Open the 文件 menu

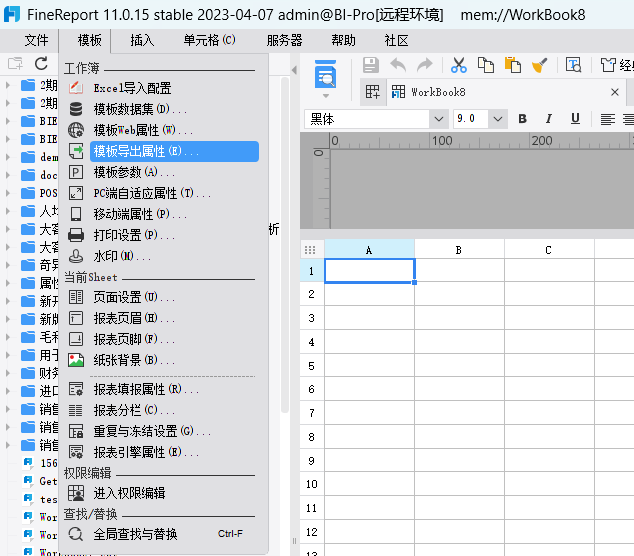(36, 40)
